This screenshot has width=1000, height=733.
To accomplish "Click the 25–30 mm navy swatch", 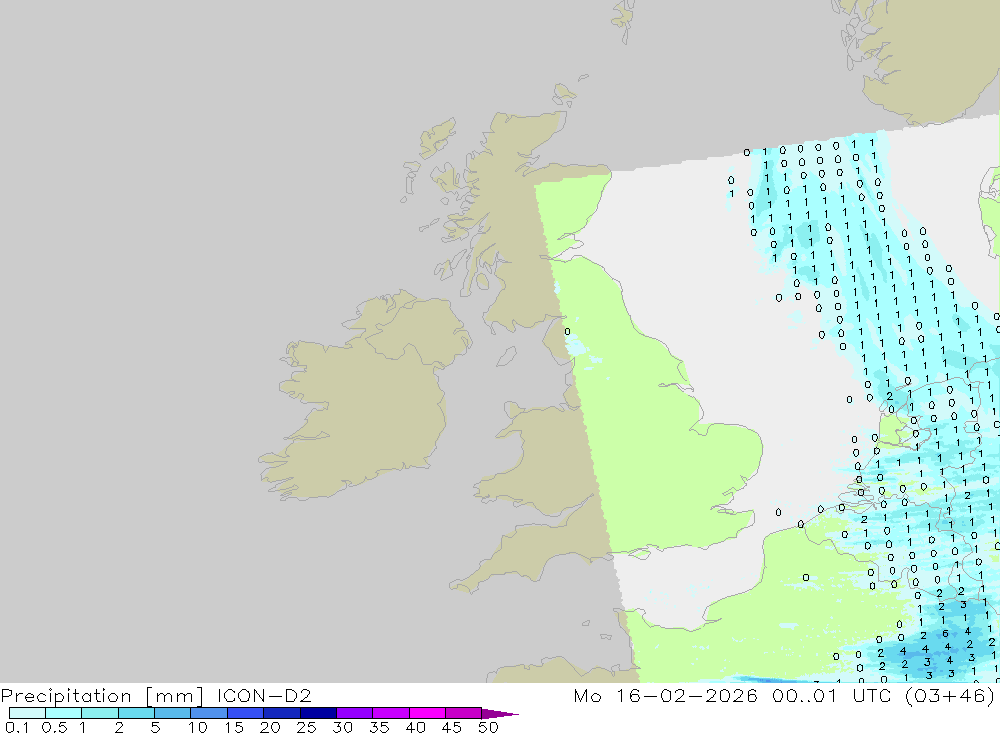I will tap(318, 713).
